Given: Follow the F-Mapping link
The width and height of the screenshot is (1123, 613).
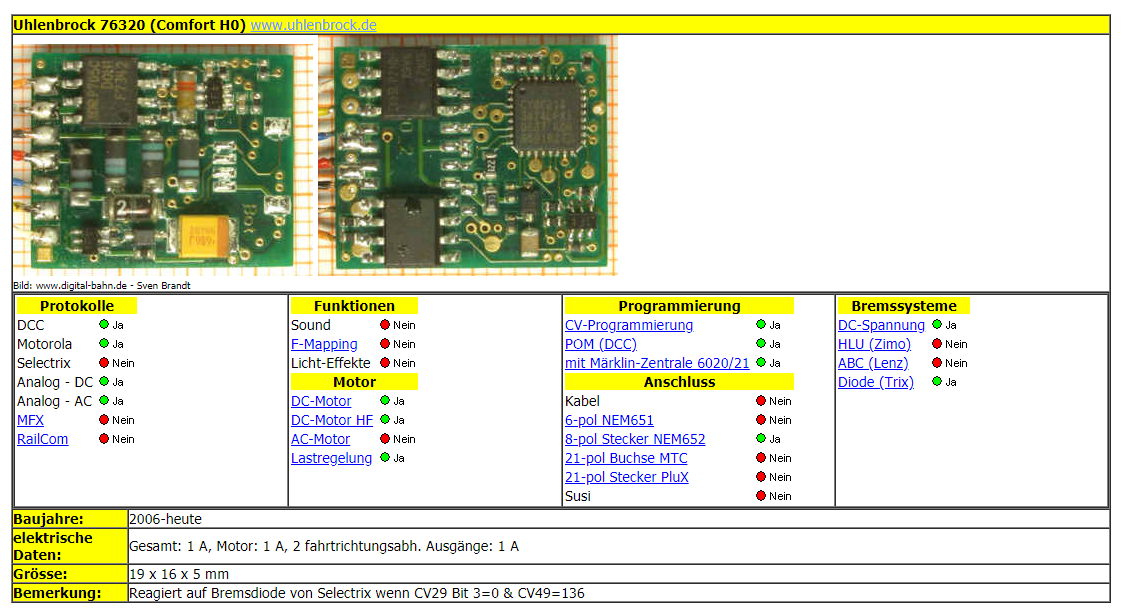Looking at the screenshot, I should click(324, 344).
